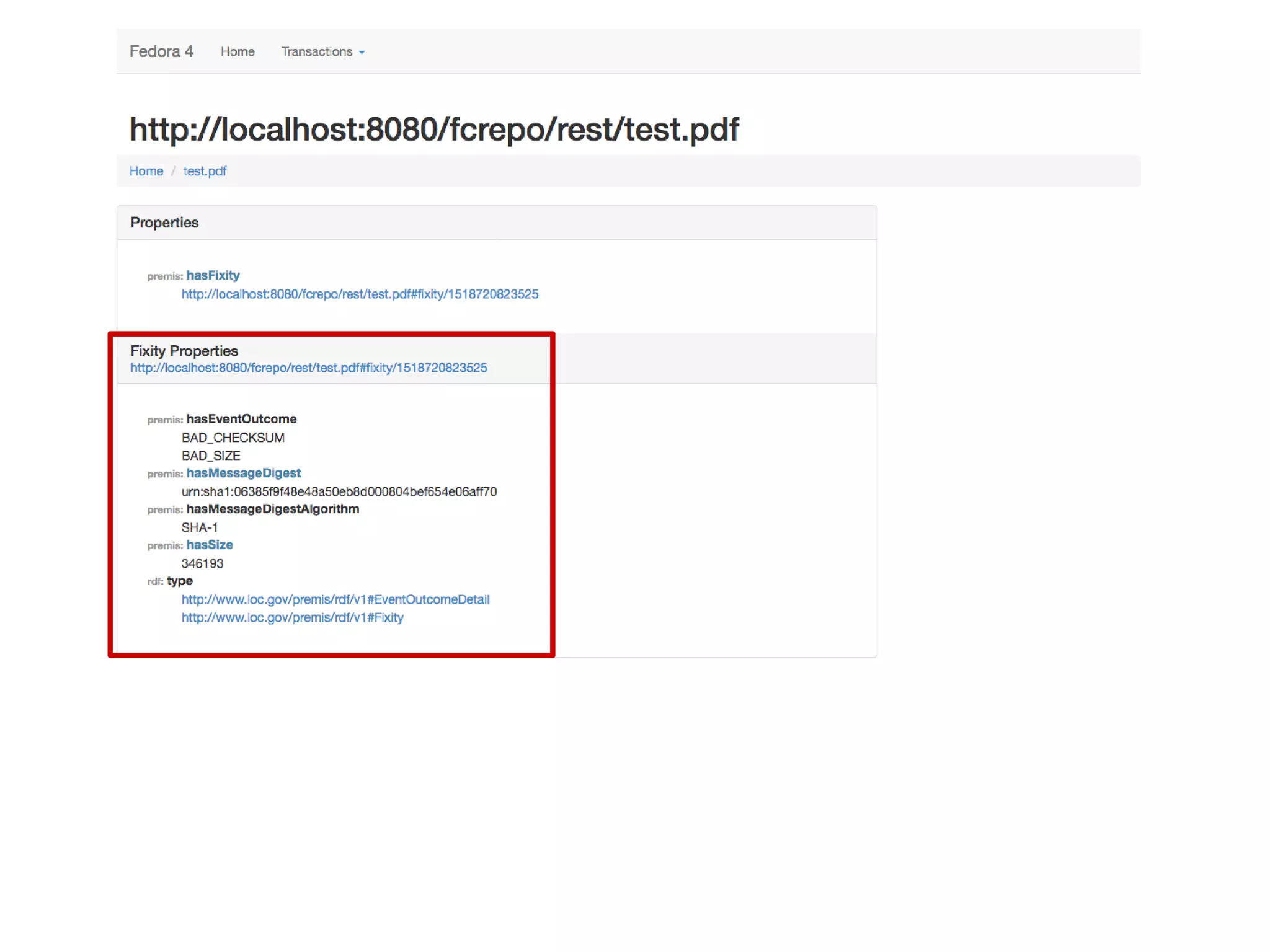Click the Home navbar item
This screenshot has width=1270, height=952.
(x=238, y=52)
